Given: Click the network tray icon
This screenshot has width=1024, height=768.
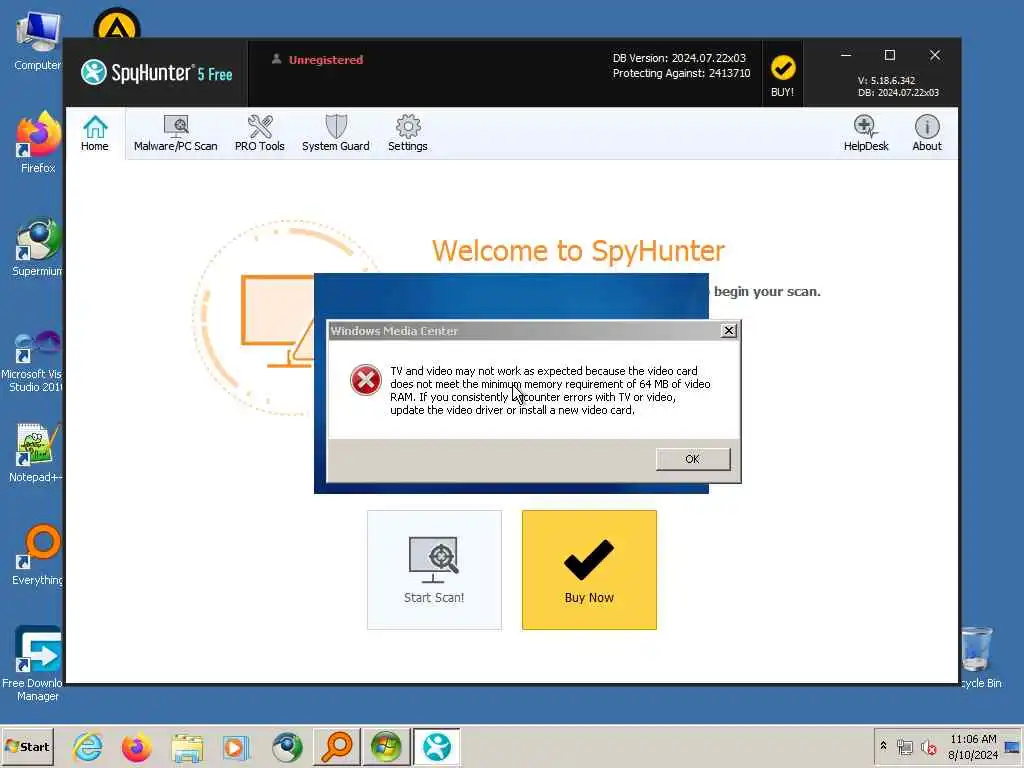Looking at the screenshot, I should coord(904,747).
